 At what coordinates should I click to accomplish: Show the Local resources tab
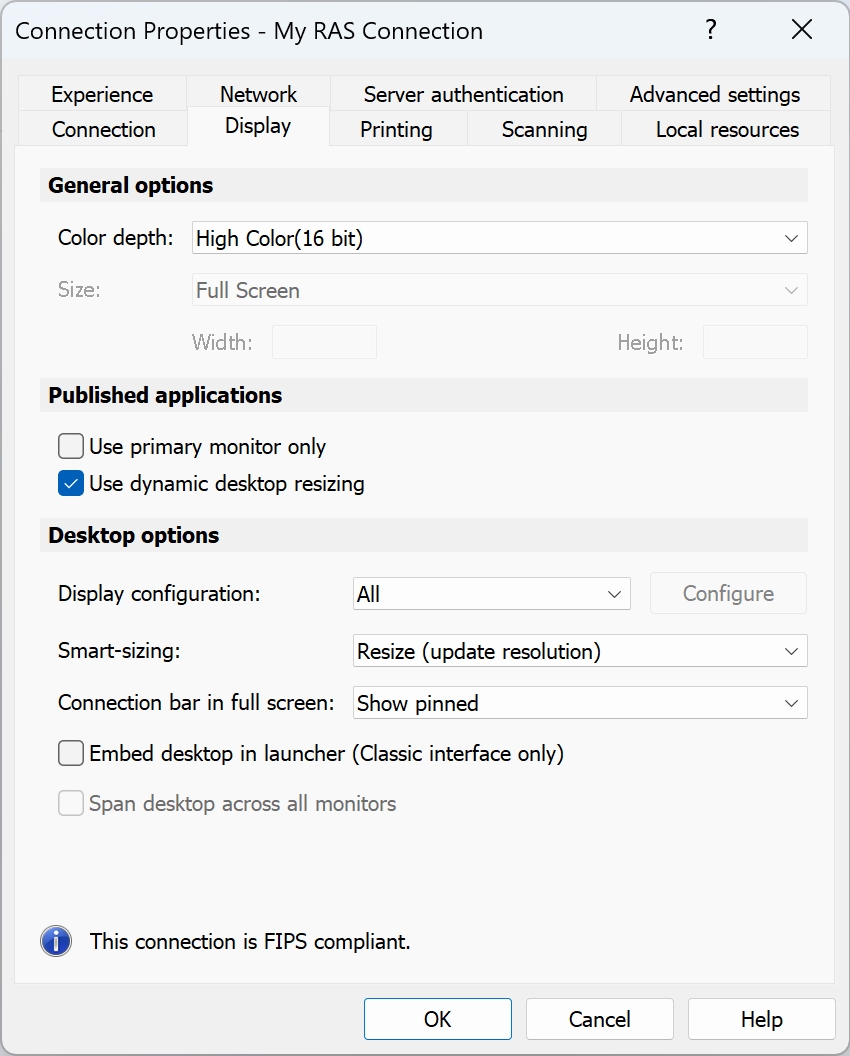727,129
